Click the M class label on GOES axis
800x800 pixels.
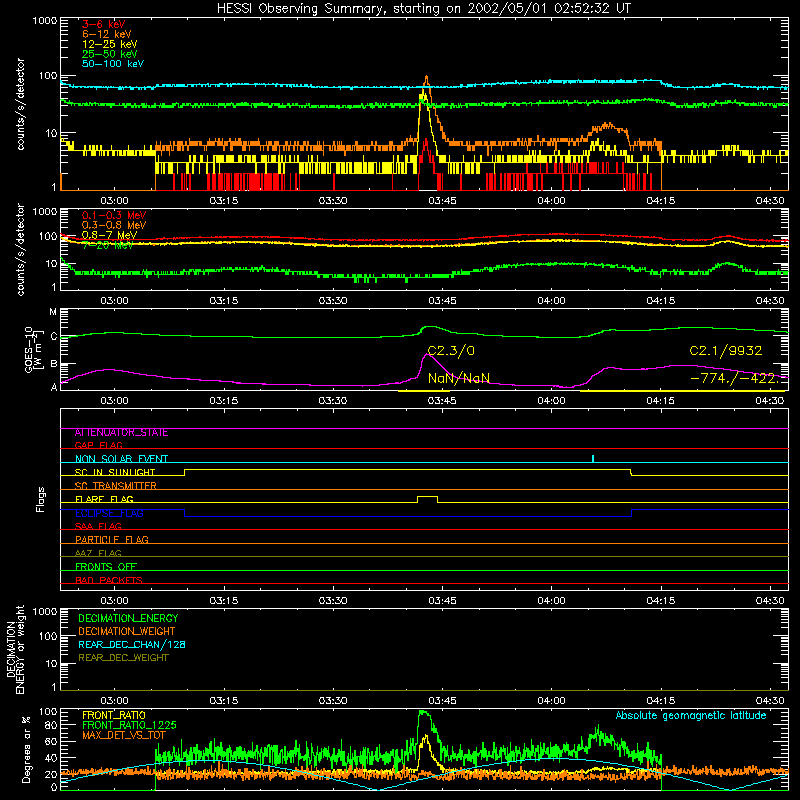pos(53,312)
